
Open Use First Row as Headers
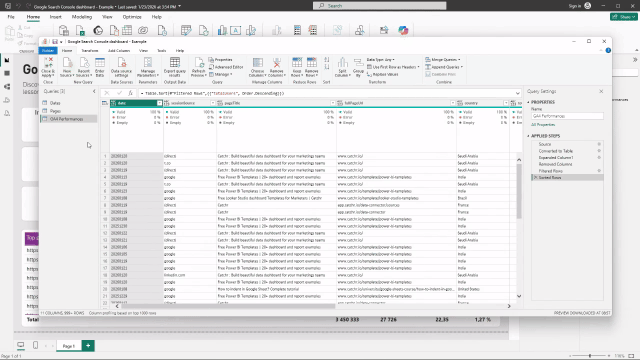pos(393,67)
